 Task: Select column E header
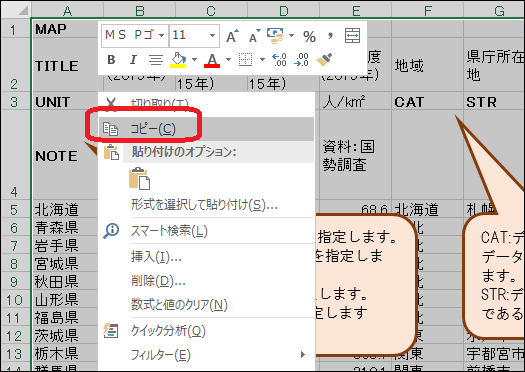356,10
